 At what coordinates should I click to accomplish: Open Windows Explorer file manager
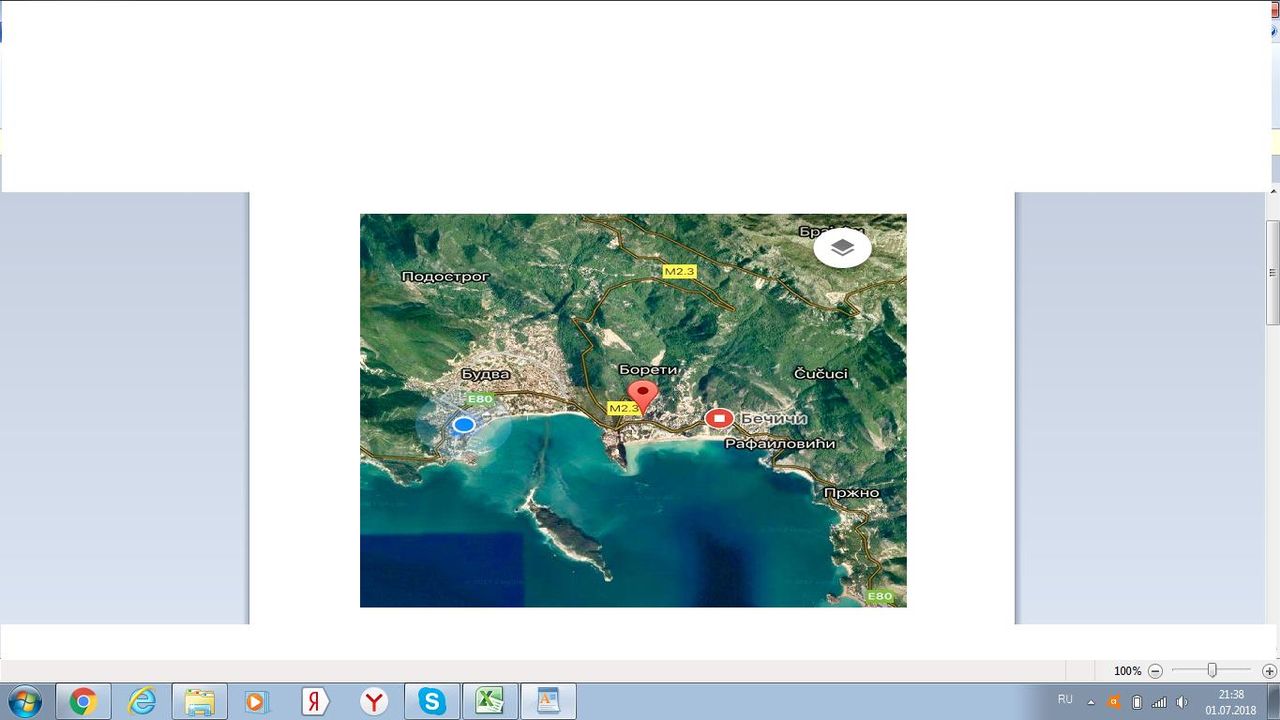click(x=200, y=701)
